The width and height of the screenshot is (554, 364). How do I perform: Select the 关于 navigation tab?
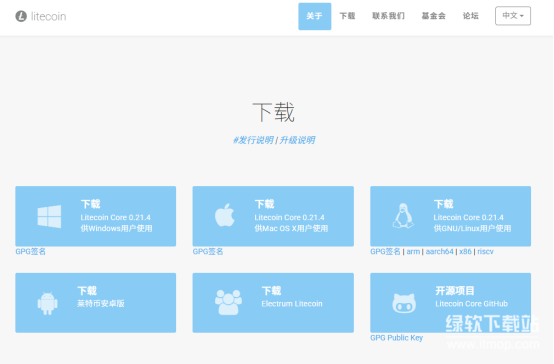pyautogui.click(x=314, y=16)
